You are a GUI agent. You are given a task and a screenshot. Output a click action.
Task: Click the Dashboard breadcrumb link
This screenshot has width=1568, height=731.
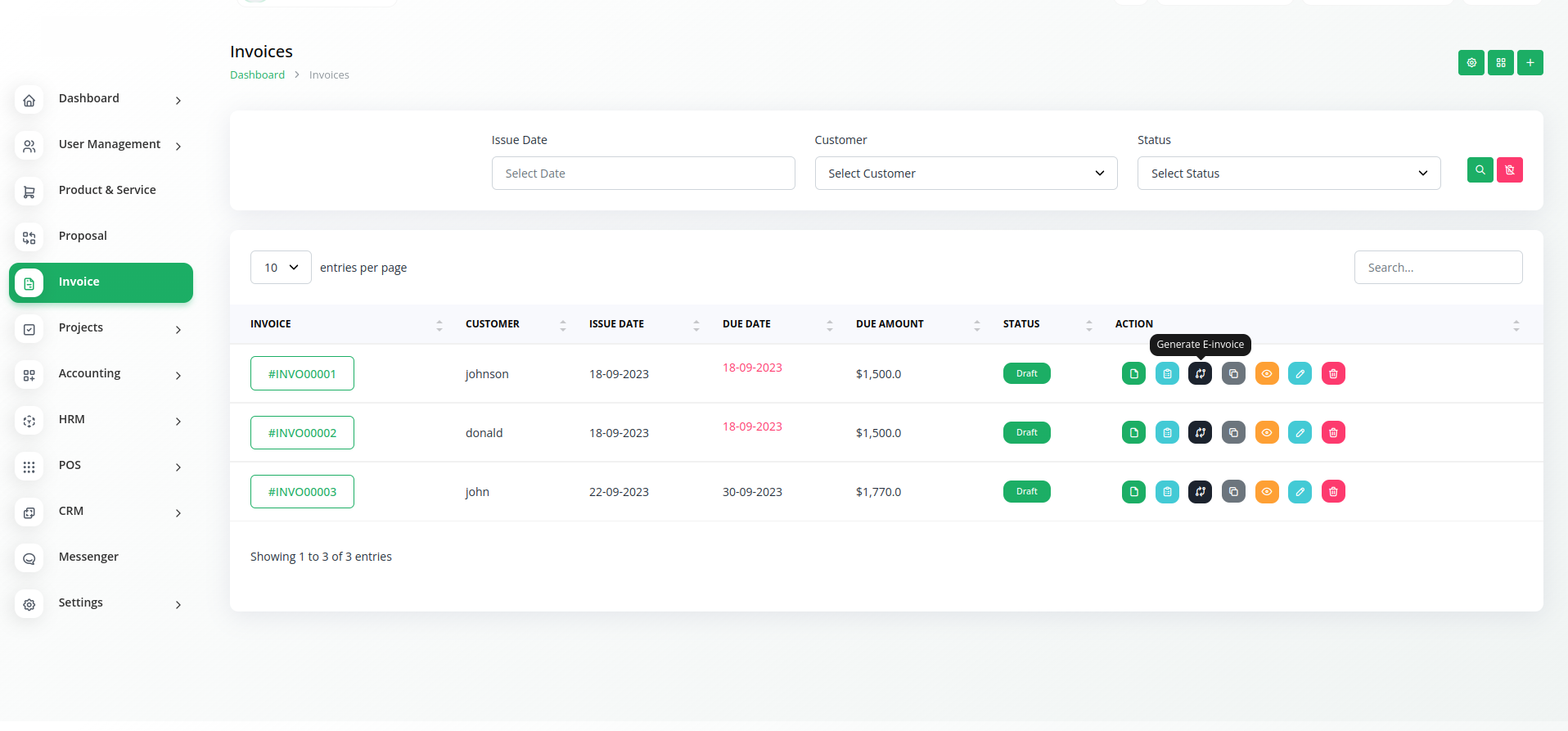(257, 75)
